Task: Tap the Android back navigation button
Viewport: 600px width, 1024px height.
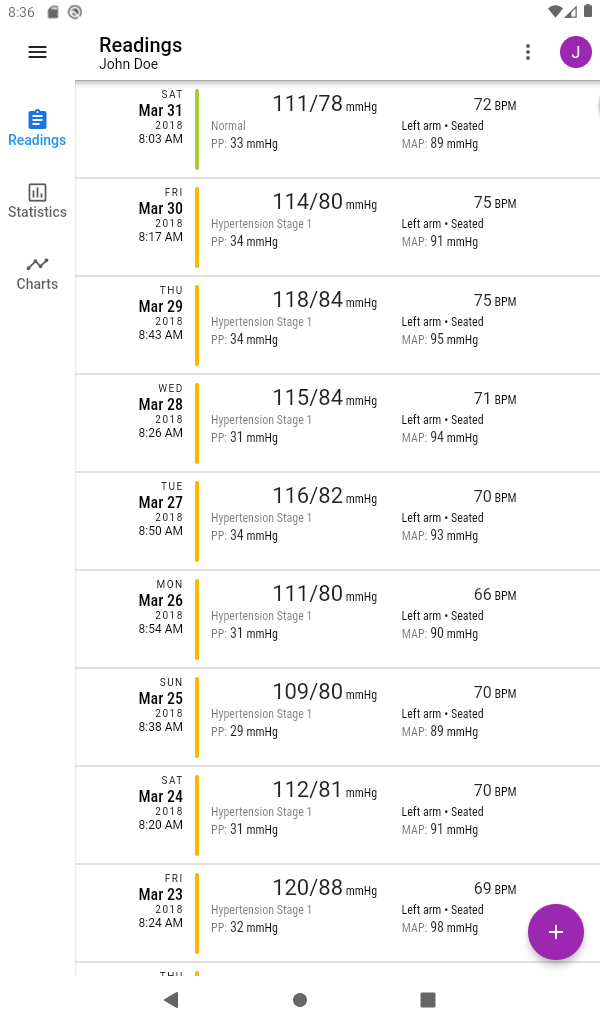Action: [x=171, y=999]
